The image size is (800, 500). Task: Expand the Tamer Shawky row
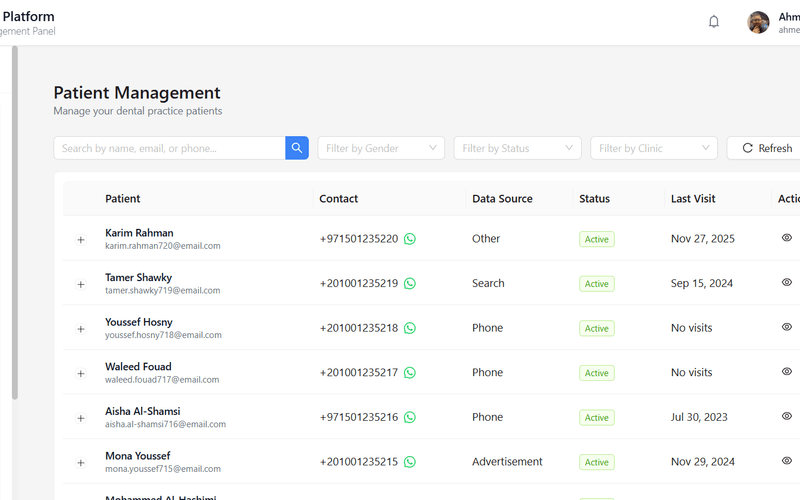[81, 285]
